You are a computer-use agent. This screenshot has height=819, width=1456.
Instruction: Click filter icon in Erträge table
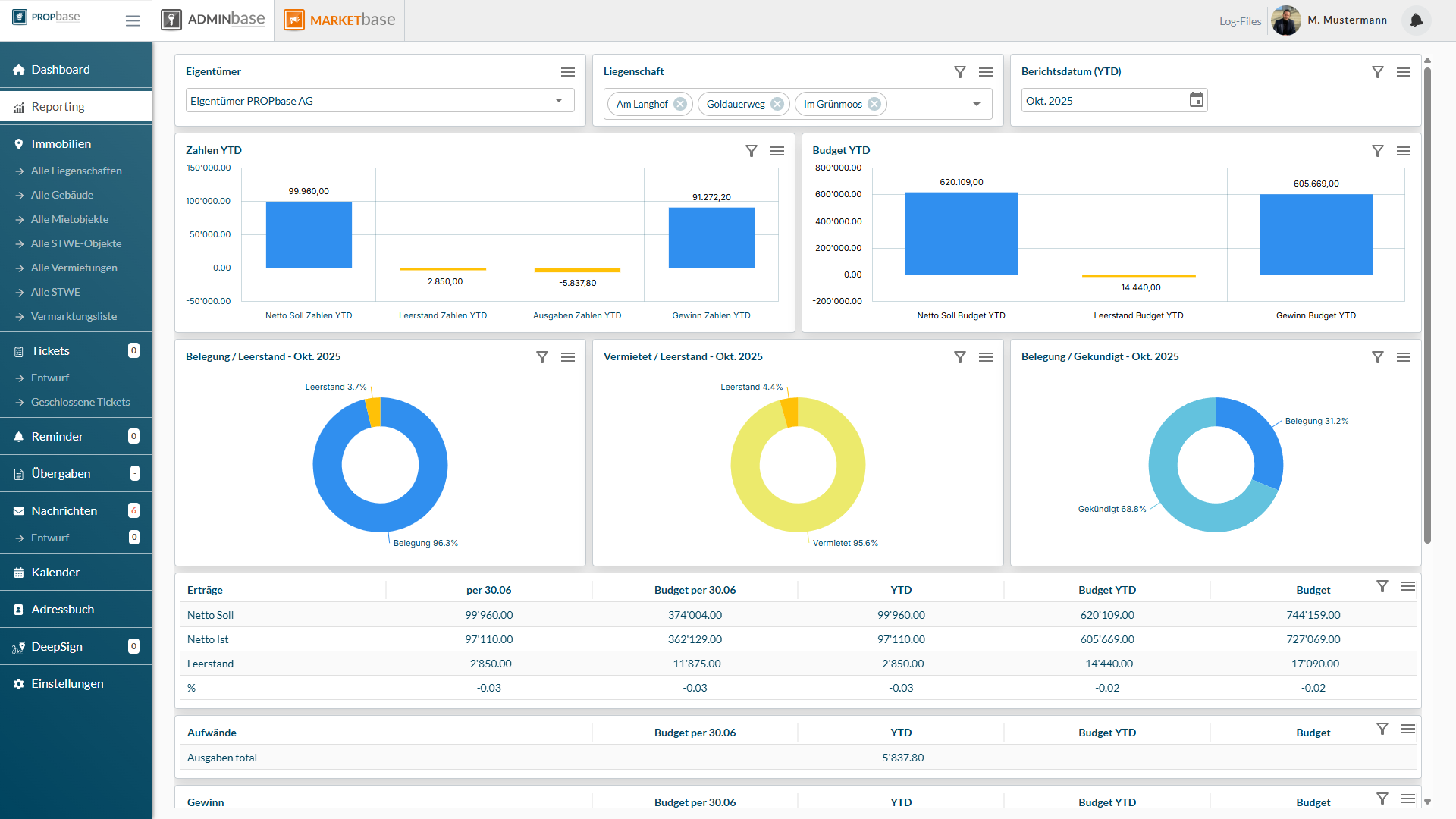[x=1382, y=586]
